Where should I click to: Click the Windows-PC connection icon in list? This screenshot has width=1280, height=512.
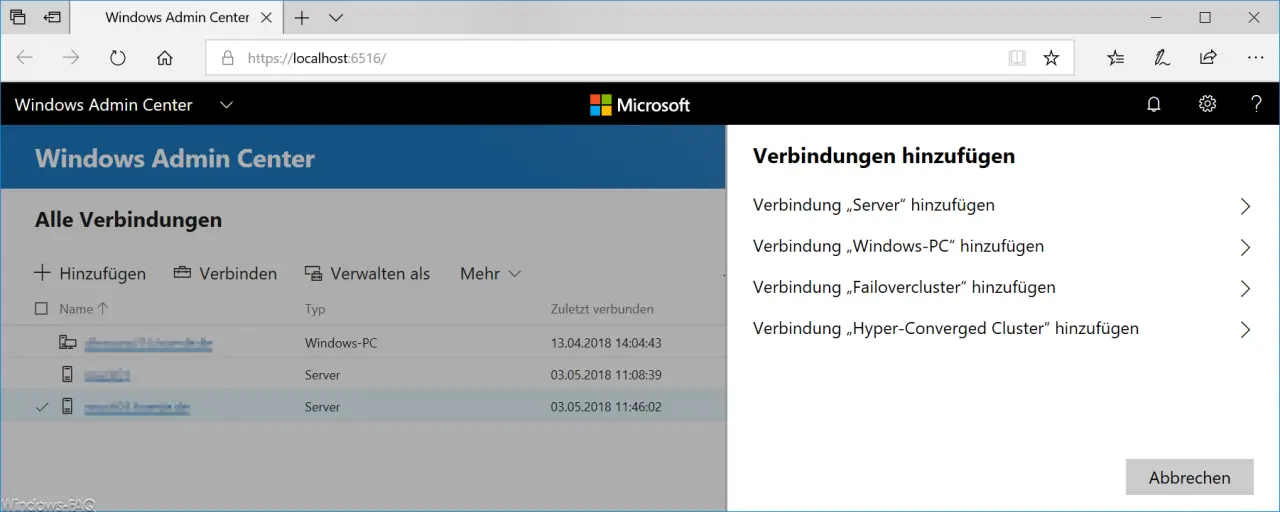point(67,343)
